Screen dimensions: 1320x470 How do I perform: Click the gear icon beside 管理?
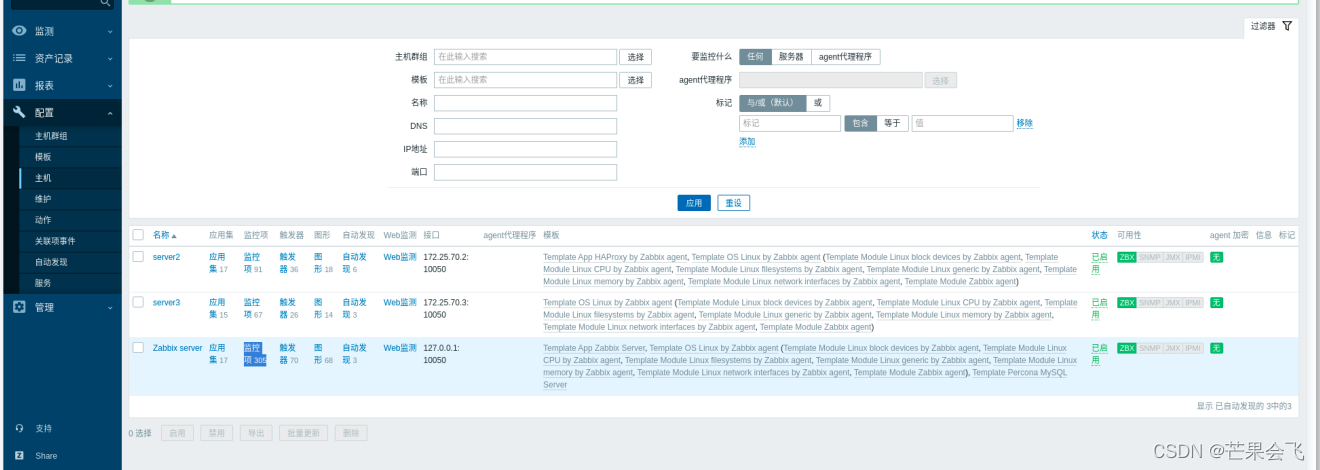tap(19, 307)
